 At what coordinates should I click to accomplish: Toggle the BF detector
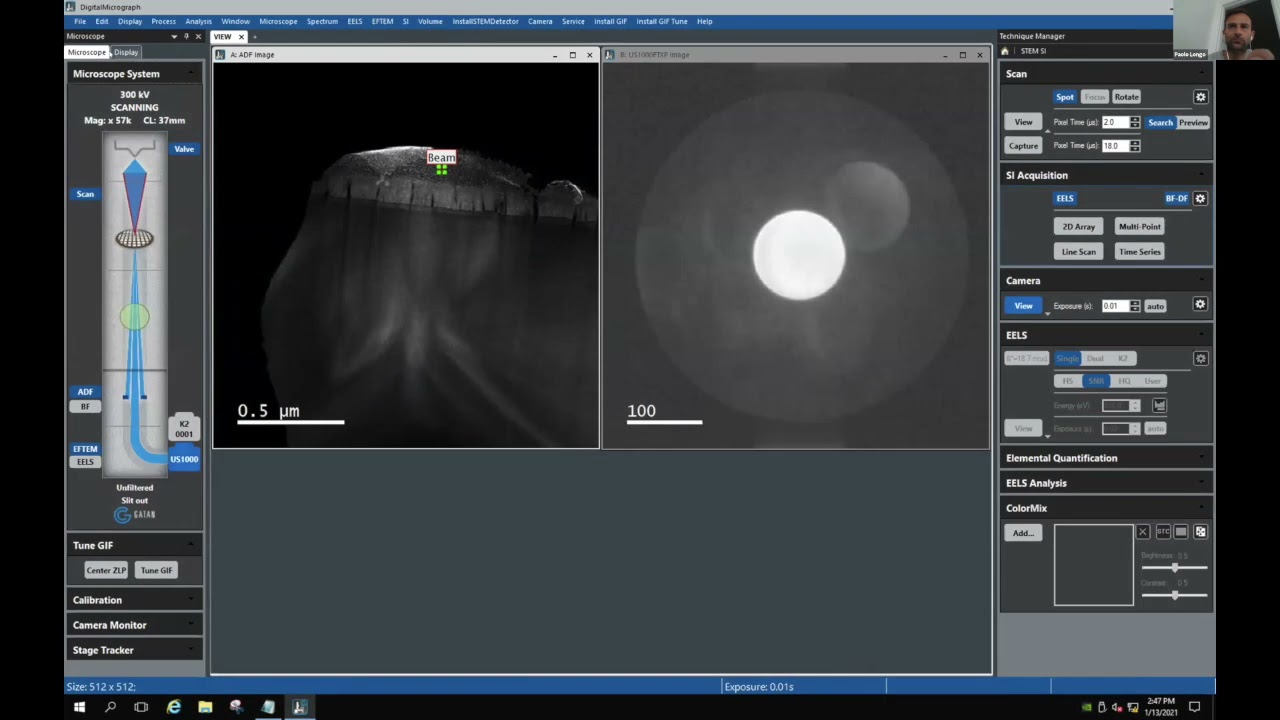point(85,406)
